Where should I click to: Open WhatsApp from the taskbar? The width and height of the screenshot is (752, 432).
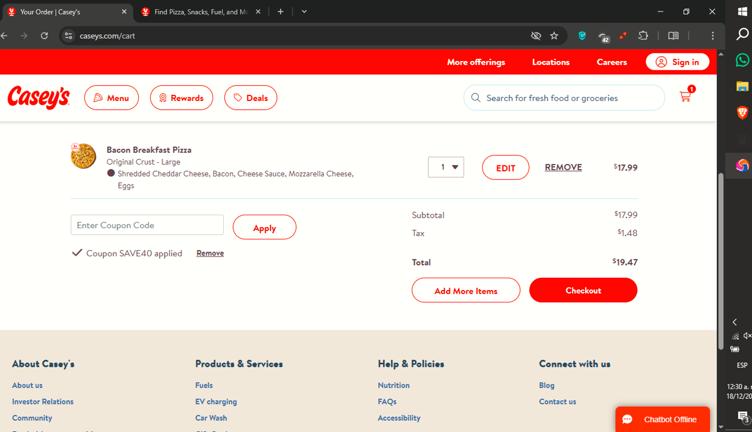tap(742, 60)
